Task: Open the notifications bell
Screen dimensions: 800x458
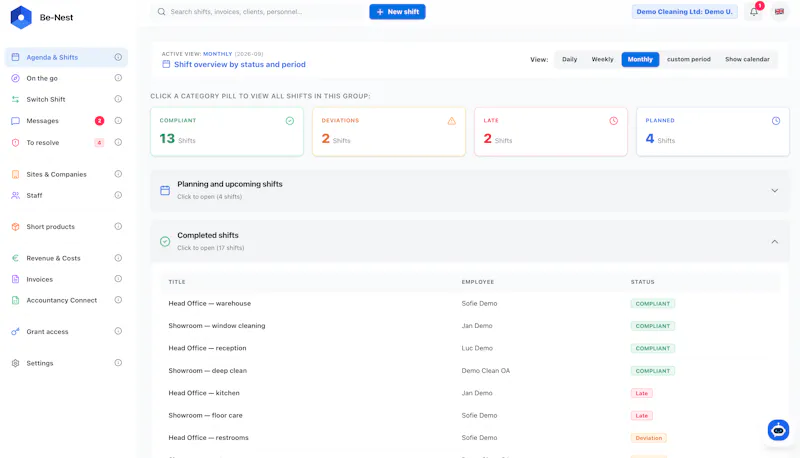Action: point(754,11)
